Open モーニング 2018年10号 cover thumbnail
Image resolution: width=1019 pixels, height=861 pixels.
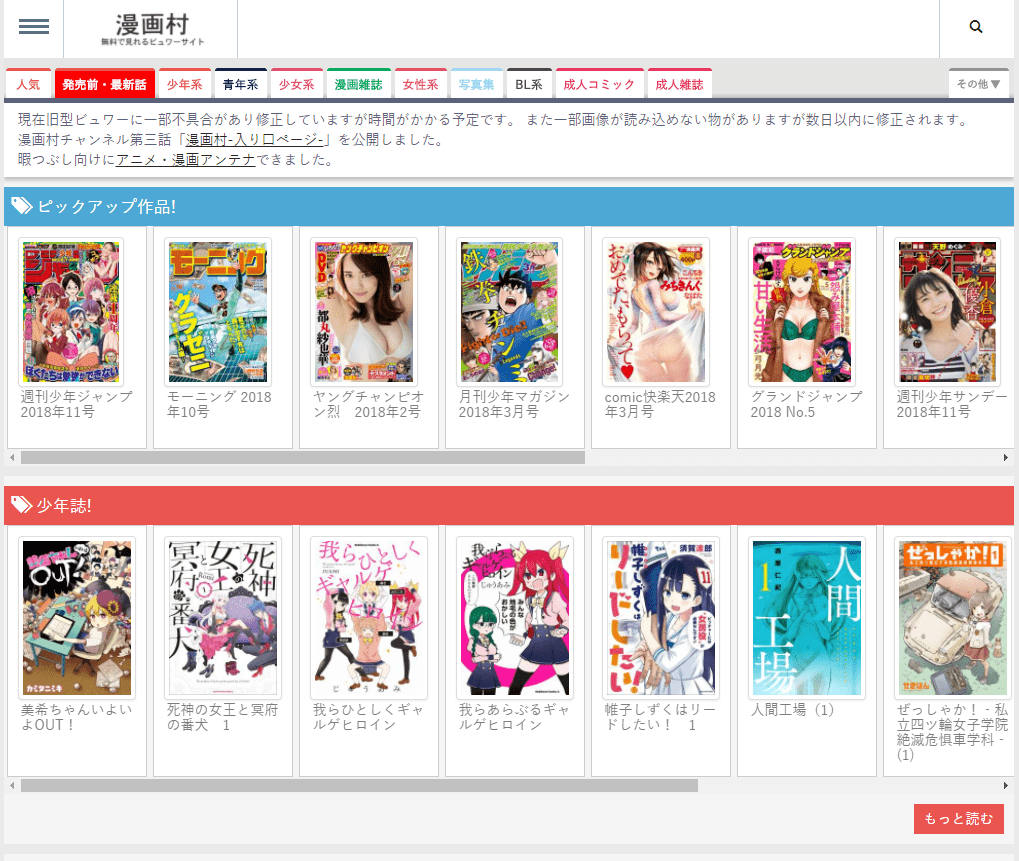point(218,312)
